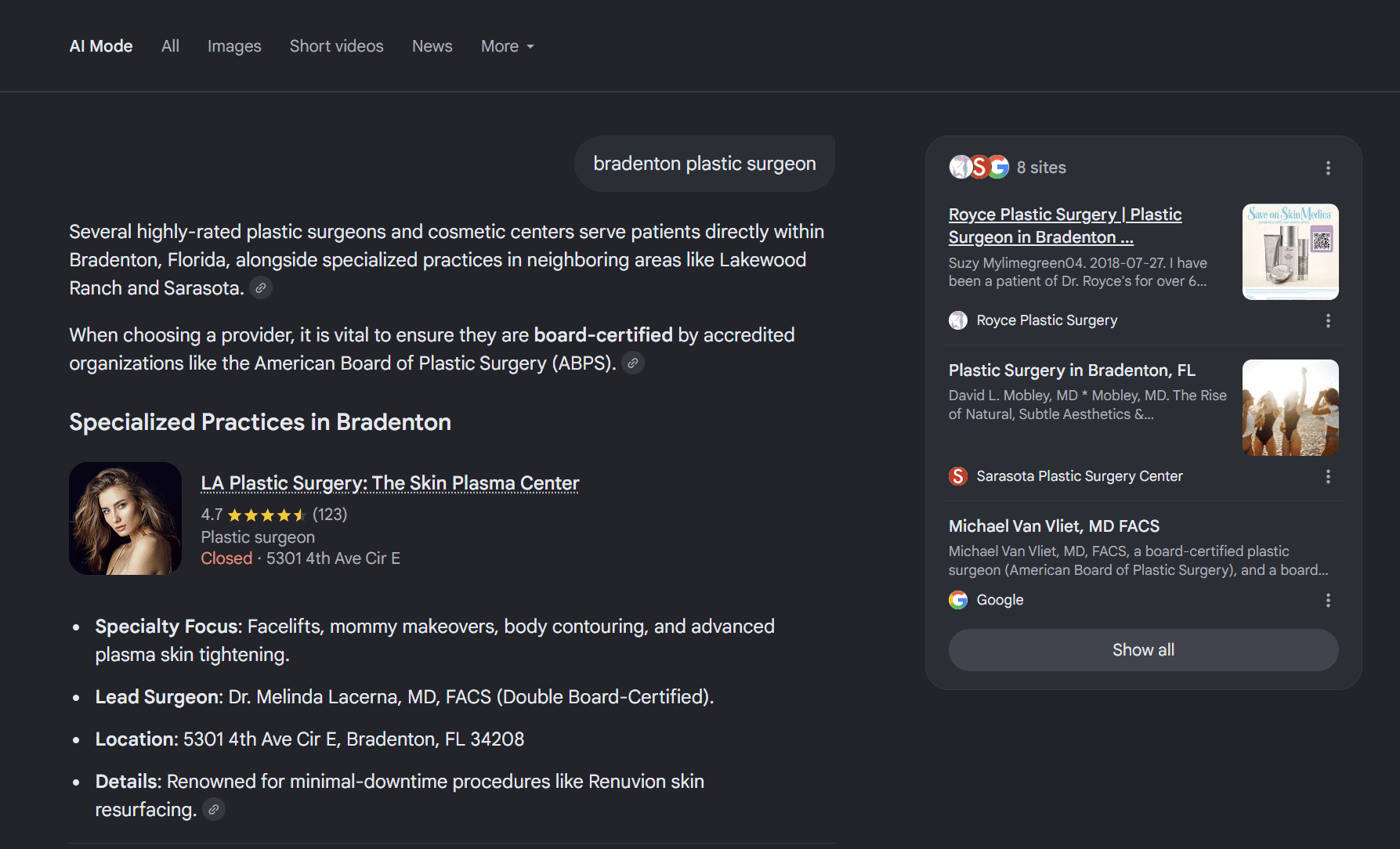1400x849 pixels.
Task: Click the Specialty Focus bullet text
Action: tap(435, 641)
